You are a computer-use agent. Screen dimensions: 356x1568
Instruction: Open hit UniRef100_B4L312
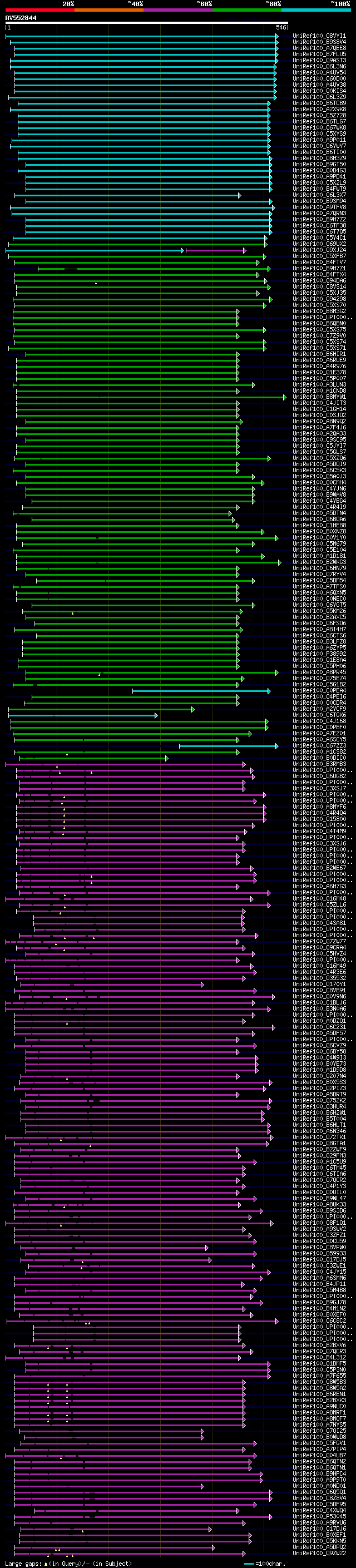319,1357
